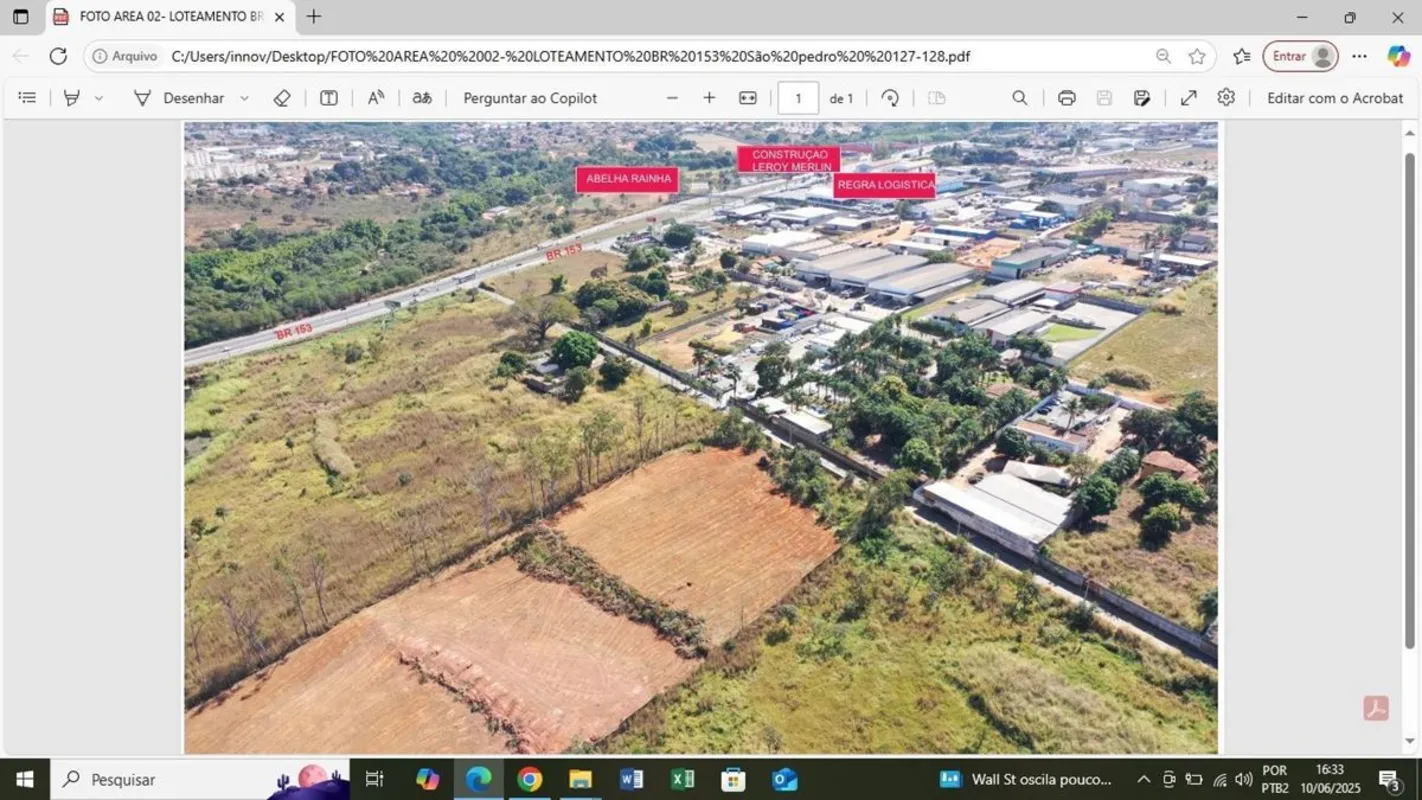The image size is (1422, 800).
Task: Switch to Microsoft Edge in taskbar
Action: click(x=478, y=779)
